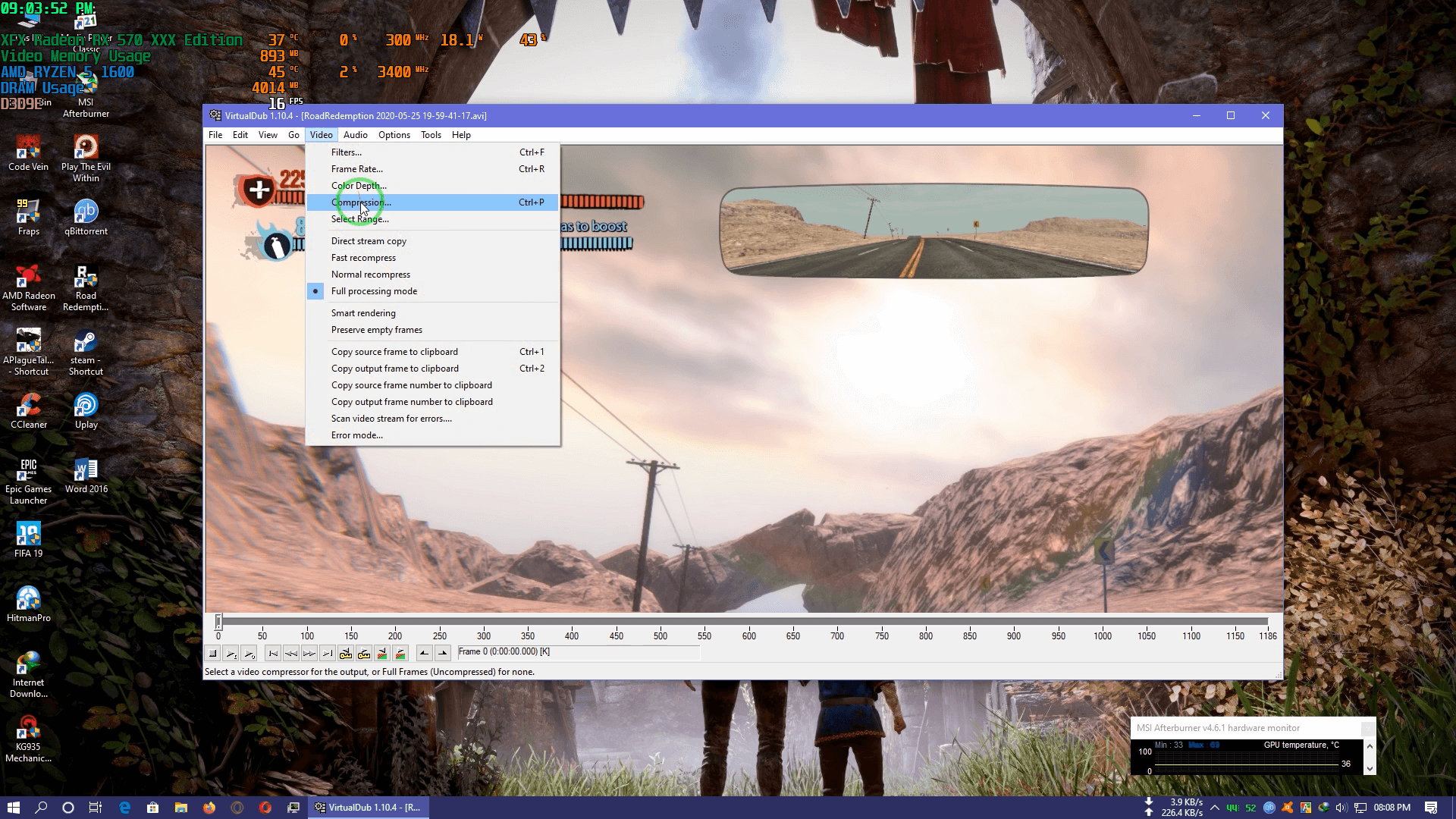Select Full processing mode option
The height and width of the screenshot is (819, 1456).
coord(432,291)
